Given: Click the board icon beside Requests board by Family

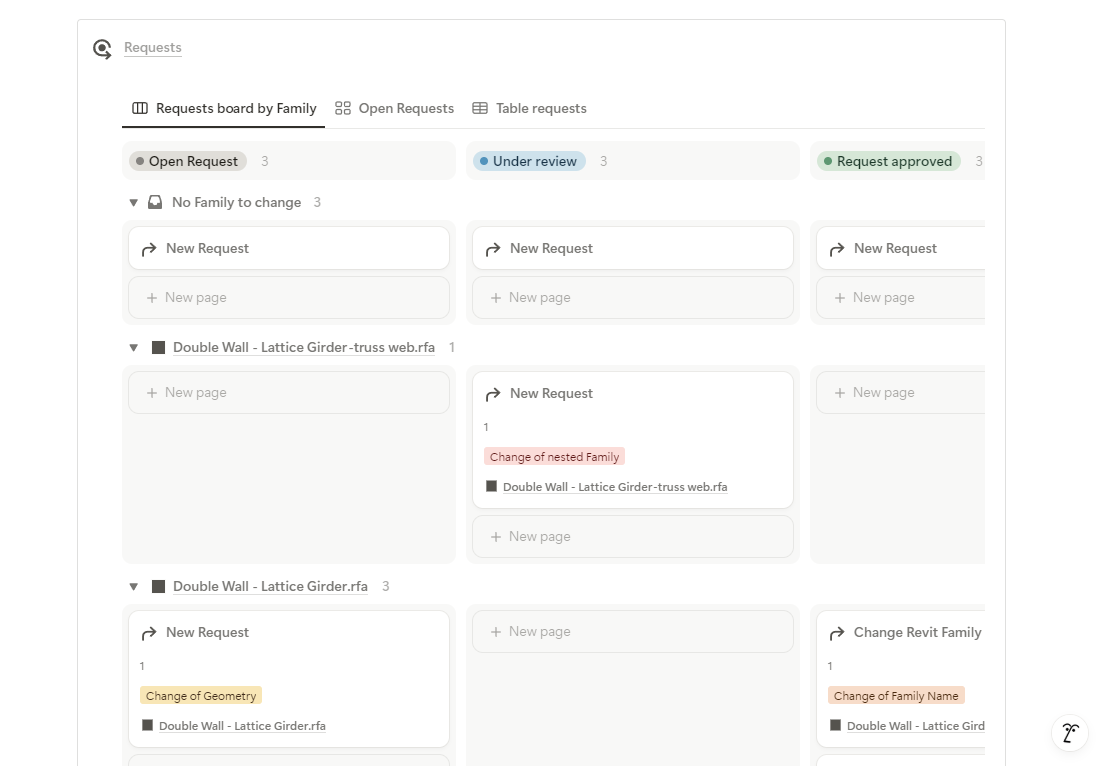Looking at the screenshot, I should 140,108.
